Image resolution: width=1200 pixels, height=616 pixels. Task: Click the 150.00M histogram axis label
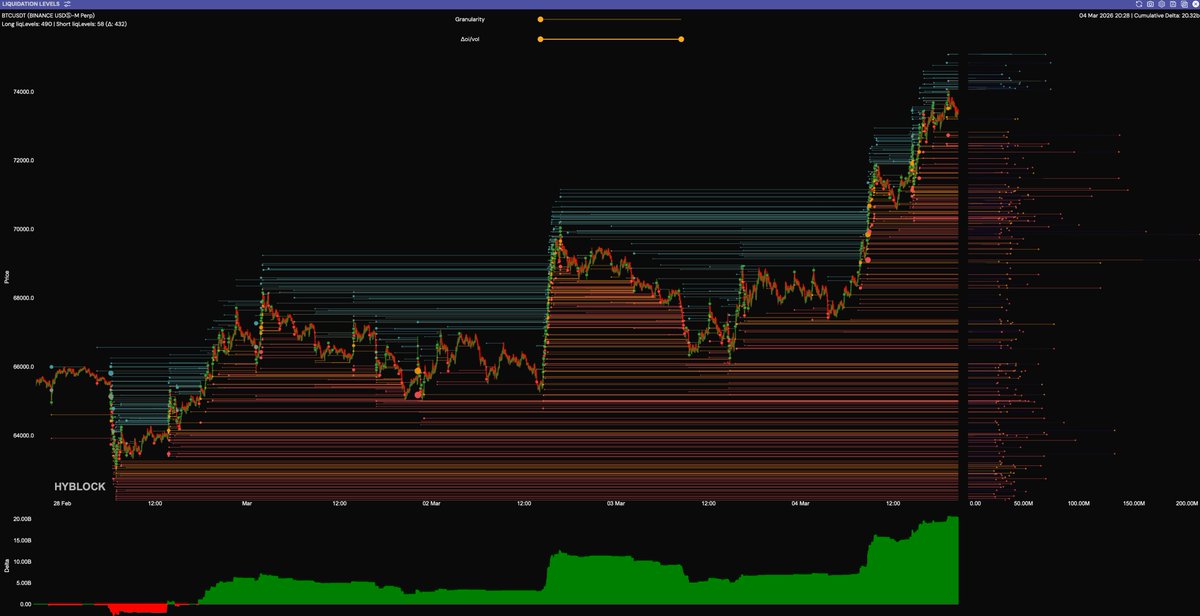[x=1133, y=504]
